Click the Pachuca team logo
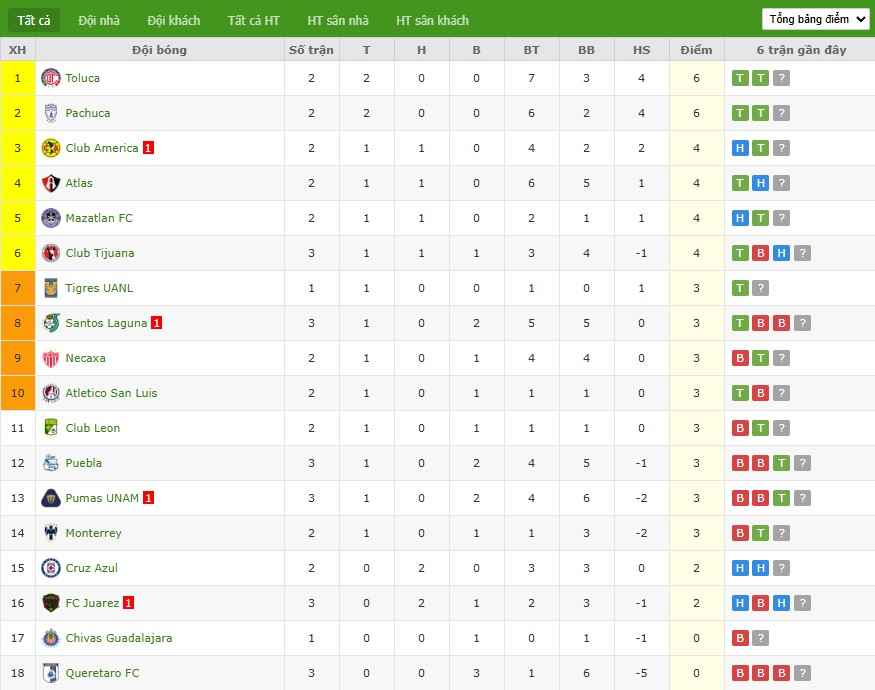Viewport: 875px width, 690px height. tap(51, 113)
